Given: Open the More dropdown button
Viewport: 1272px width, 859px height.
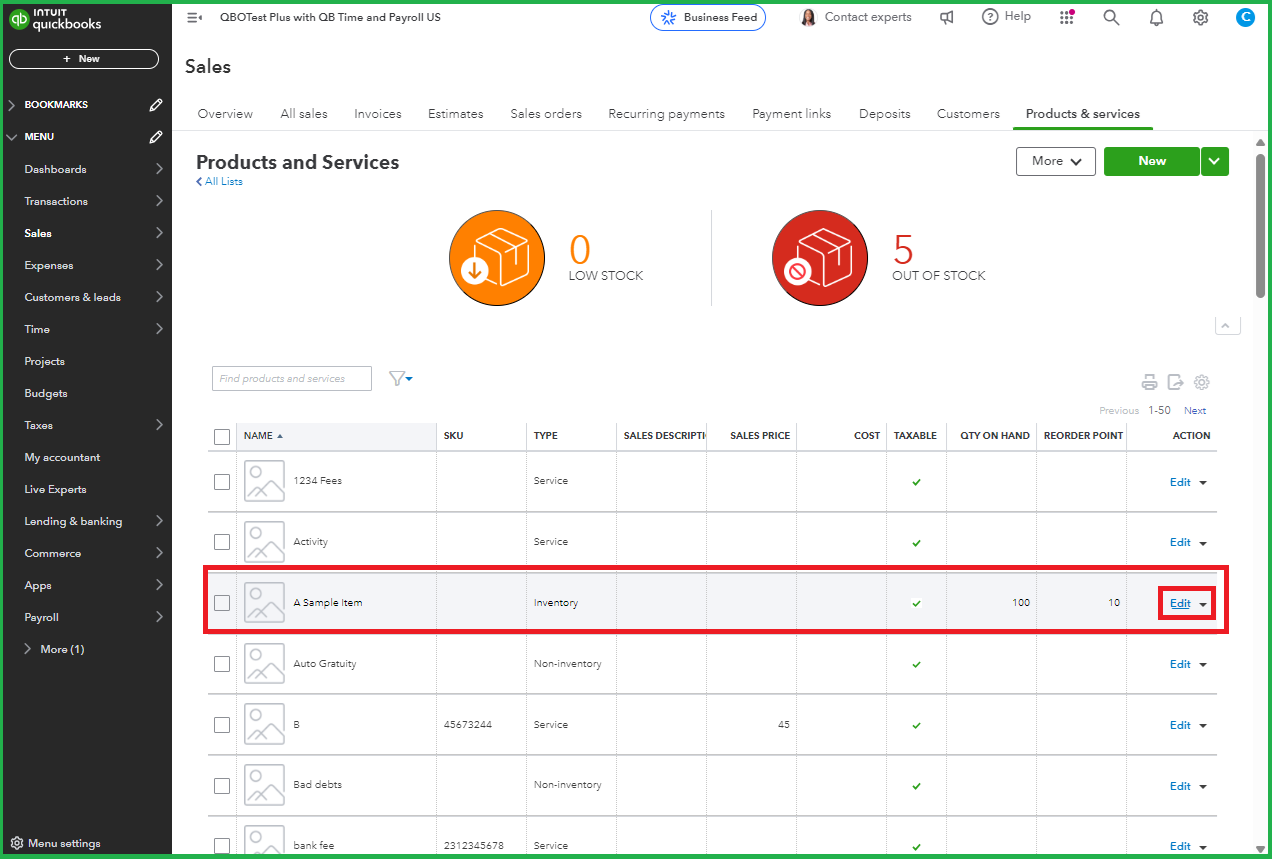Looking at the screenshot, I should [x=1056, y=161].
